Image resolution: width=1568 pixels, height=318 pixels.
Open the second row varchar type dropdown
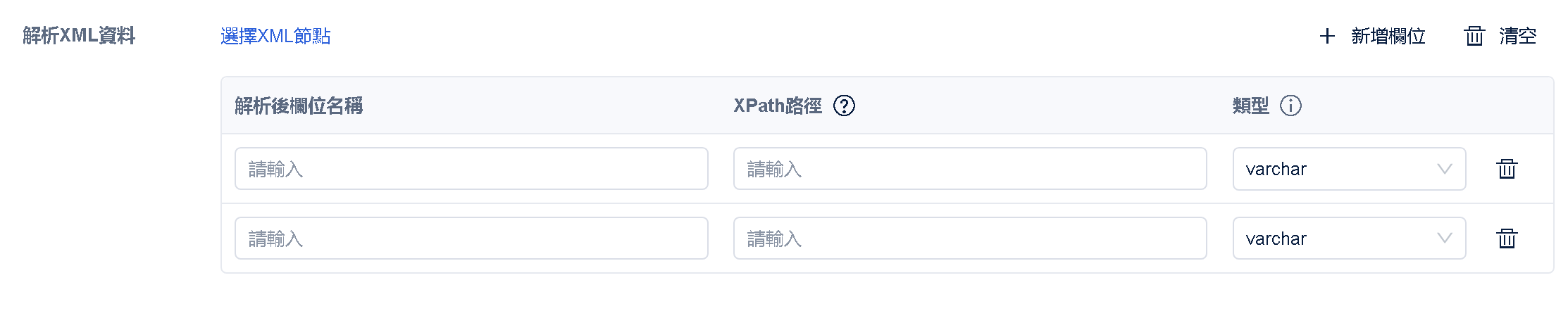(x=1338, y=238)
